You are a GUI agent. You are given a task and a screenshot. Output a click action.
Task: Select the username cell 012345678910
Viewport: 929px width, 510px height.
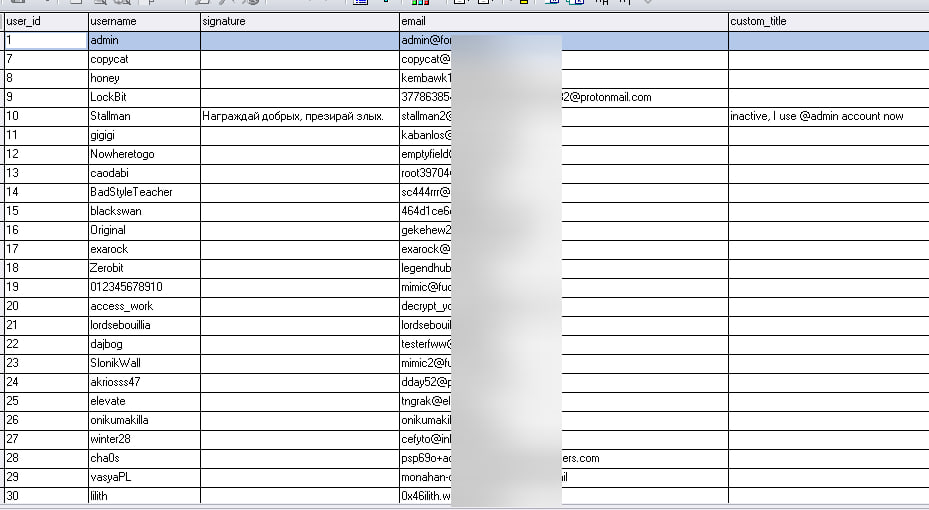pyautogui.click(x=145, y=287)
